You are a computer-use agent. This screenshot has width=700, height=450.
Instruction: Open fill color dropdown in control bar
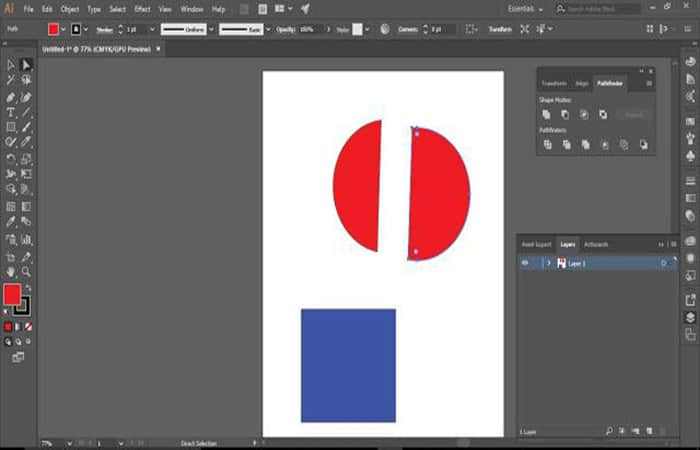point(63,29)
